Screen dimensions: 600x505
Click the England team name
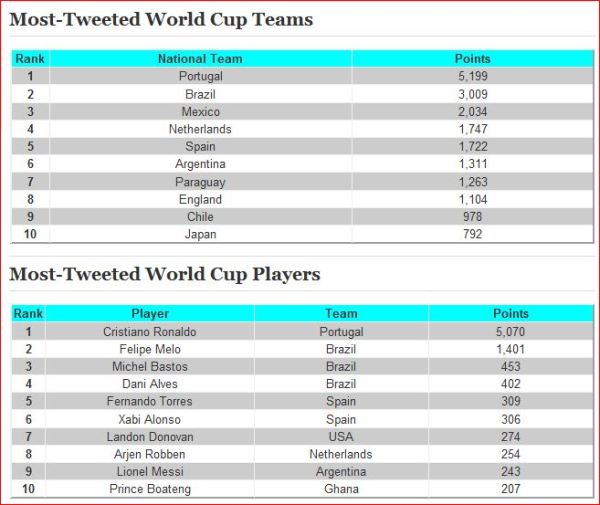(200, 199)
